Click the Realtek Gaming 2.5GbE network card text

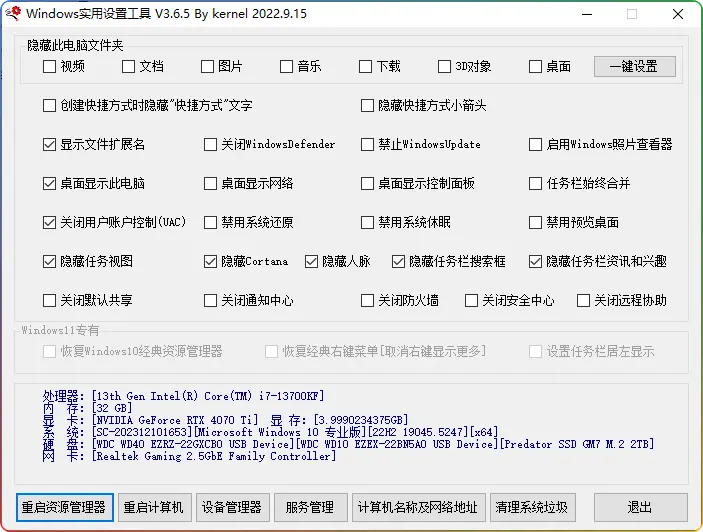pyautogui.click(x=213, y=456)
